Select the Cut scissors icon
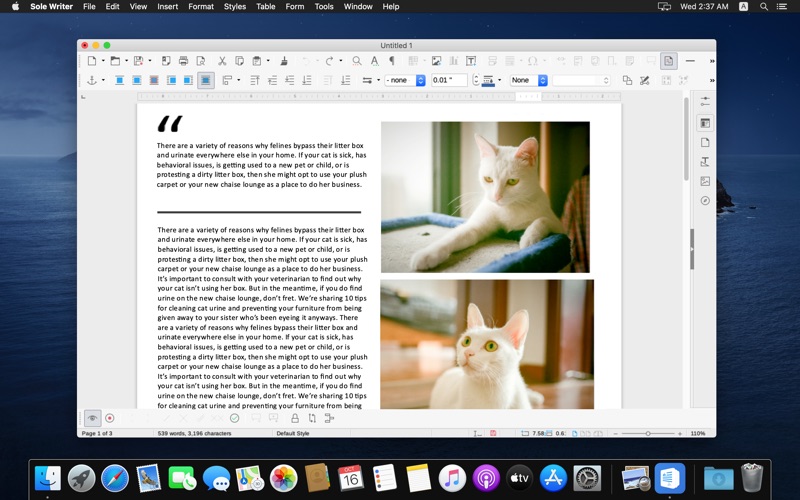The image size is (800, 500). (x=222, y=61)
